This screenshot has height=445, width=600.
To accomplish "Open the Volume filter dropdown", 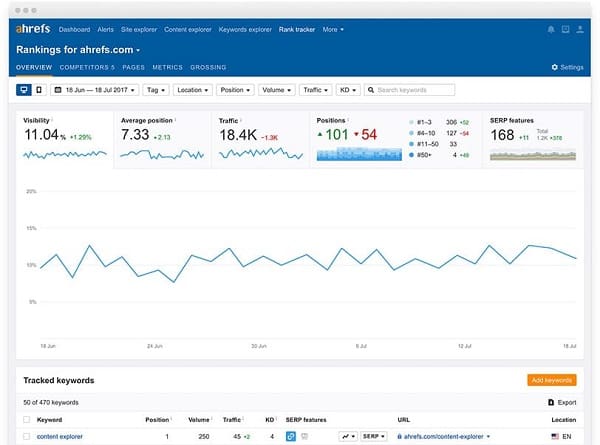I will tap(277, 90).
